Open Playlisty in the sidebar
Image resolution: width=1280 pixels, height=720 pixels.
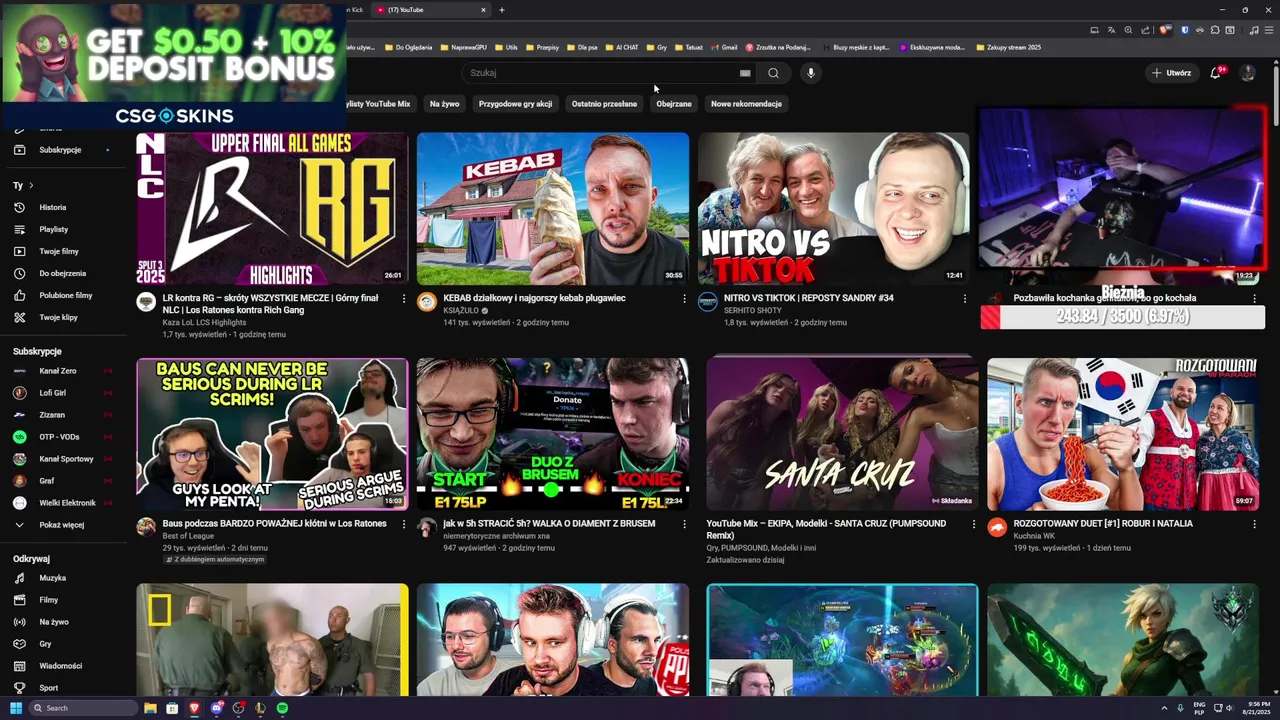pos(54,229)
